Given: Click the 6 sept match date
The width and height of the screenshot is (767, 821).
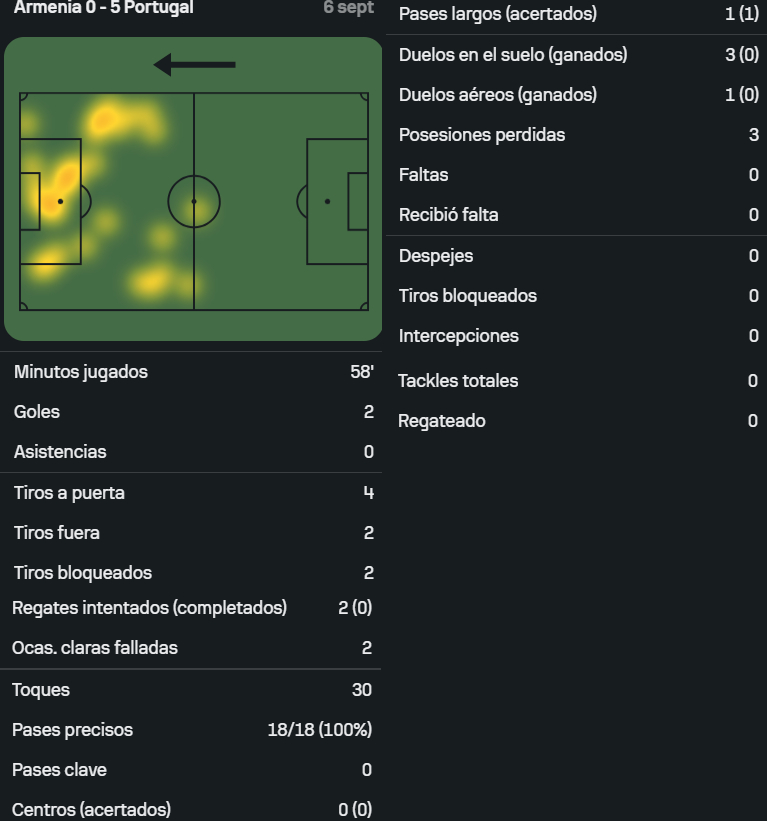Looking at the screenshot, I should pos(348,8).
